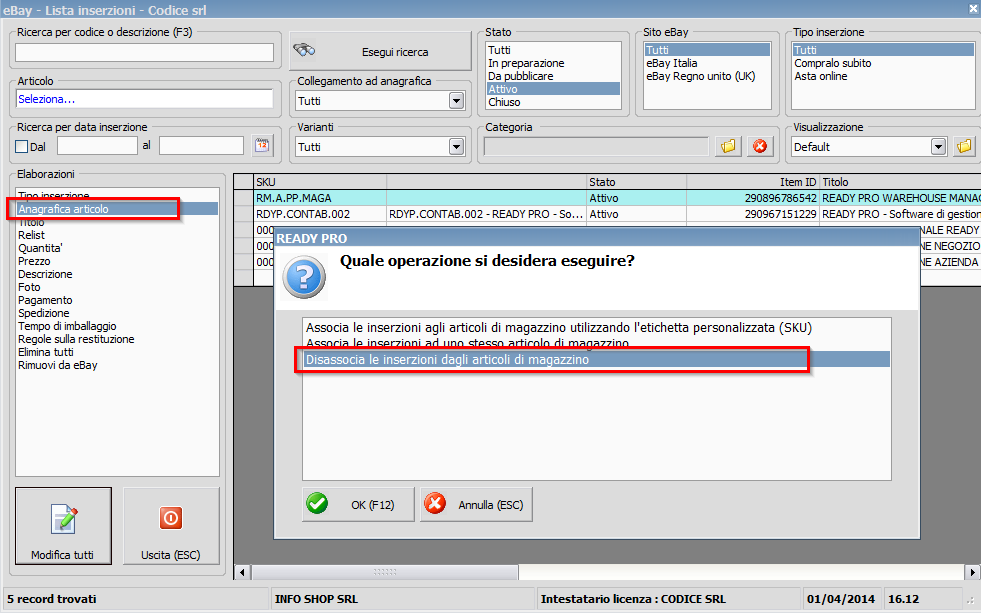
Task: Click Modifica tutti button
Action: pos(63,526)
